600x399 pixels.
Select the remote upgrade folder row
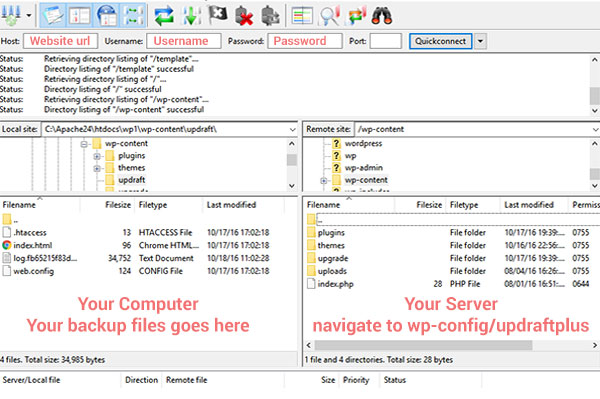tap(452, 258)
